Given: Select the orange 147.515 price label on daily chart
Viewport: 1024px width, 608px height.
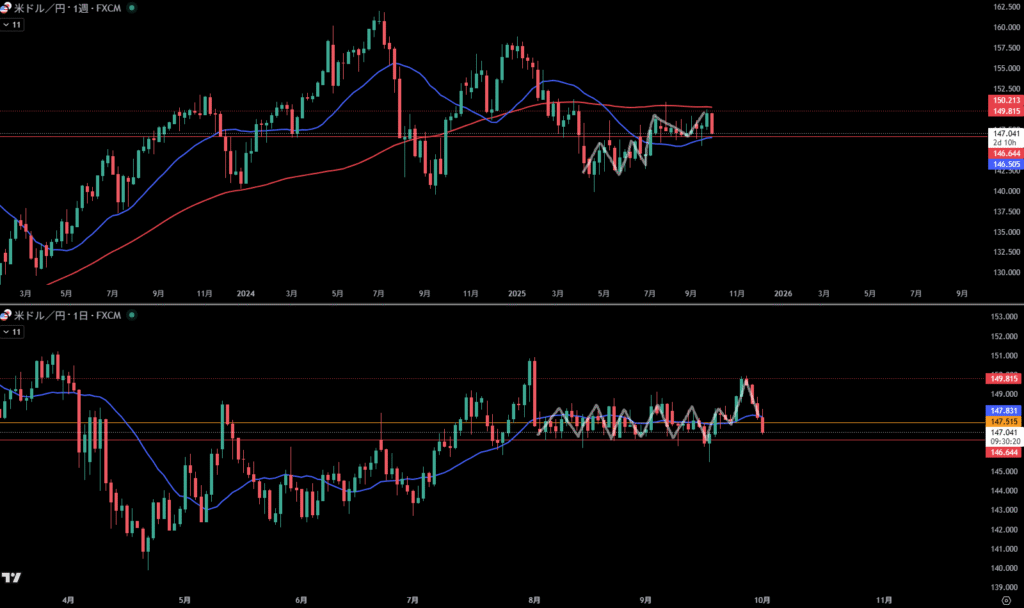Looking at the screenshot, I should [1005, 422].
